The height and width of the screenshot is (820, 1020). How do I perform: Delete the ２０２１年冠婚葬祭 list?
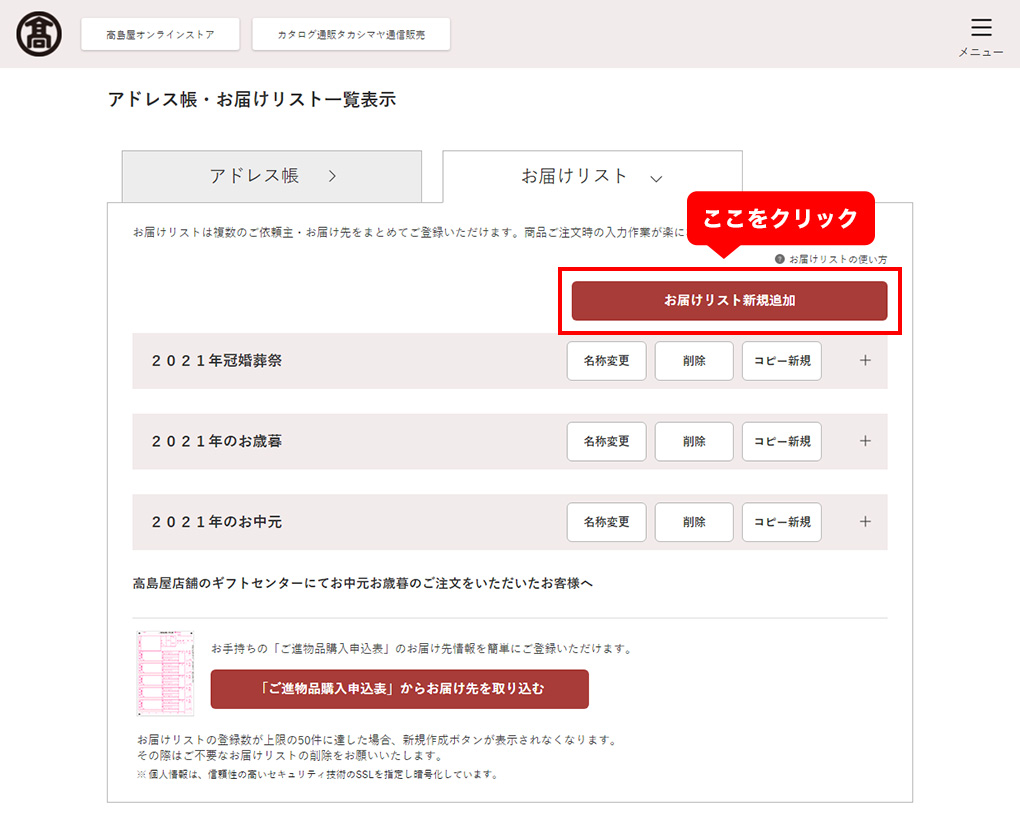coord(694,361)
